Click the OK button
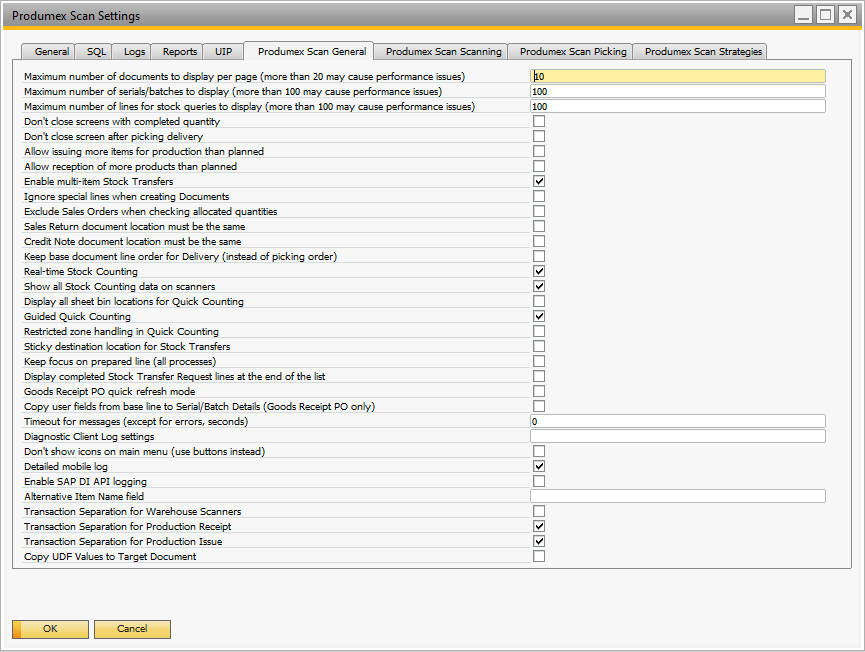865x652 pixels. coord(50,629)
